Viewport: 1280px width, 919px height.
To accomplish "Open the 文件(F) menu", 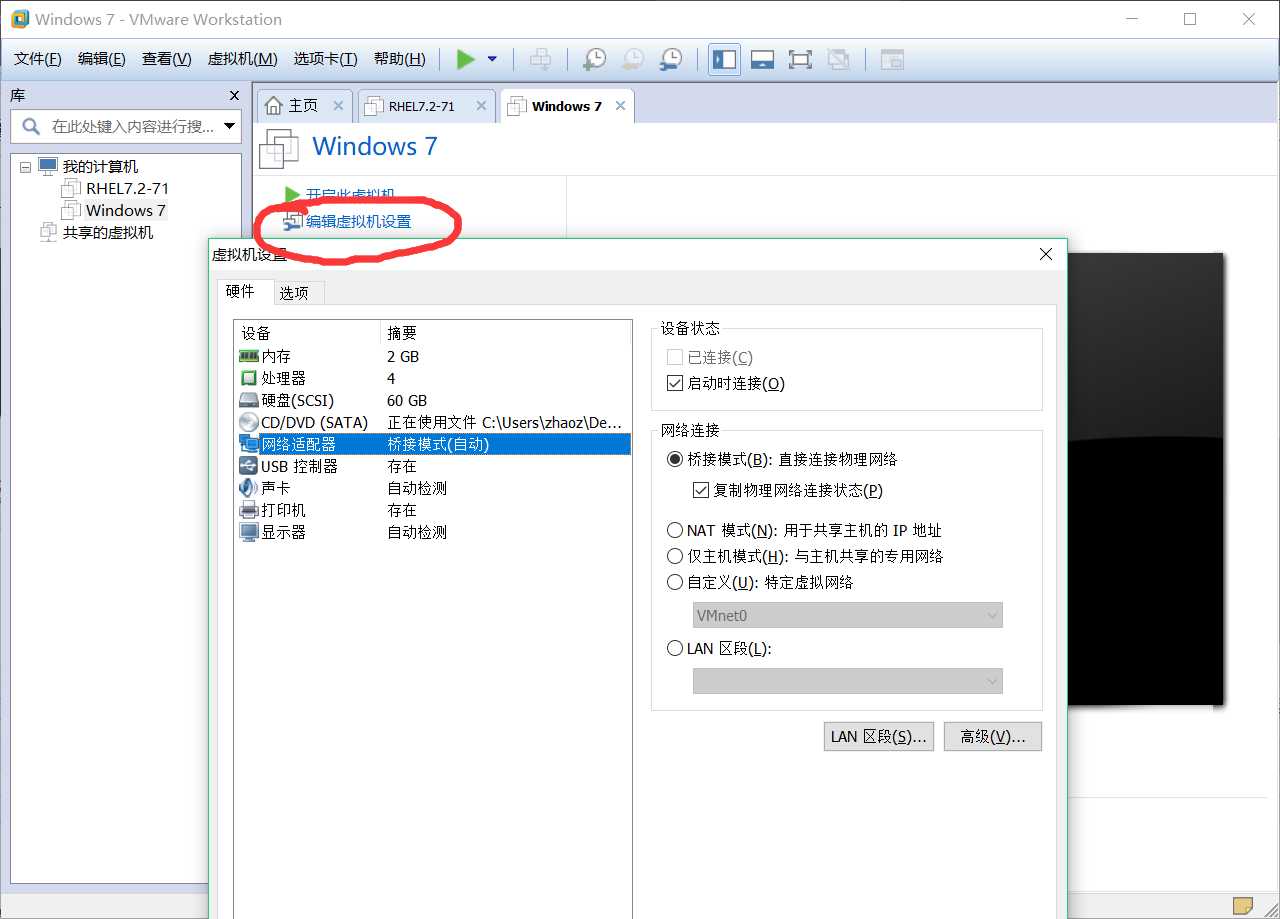I will pyautogui.click(x=38, y=59).
